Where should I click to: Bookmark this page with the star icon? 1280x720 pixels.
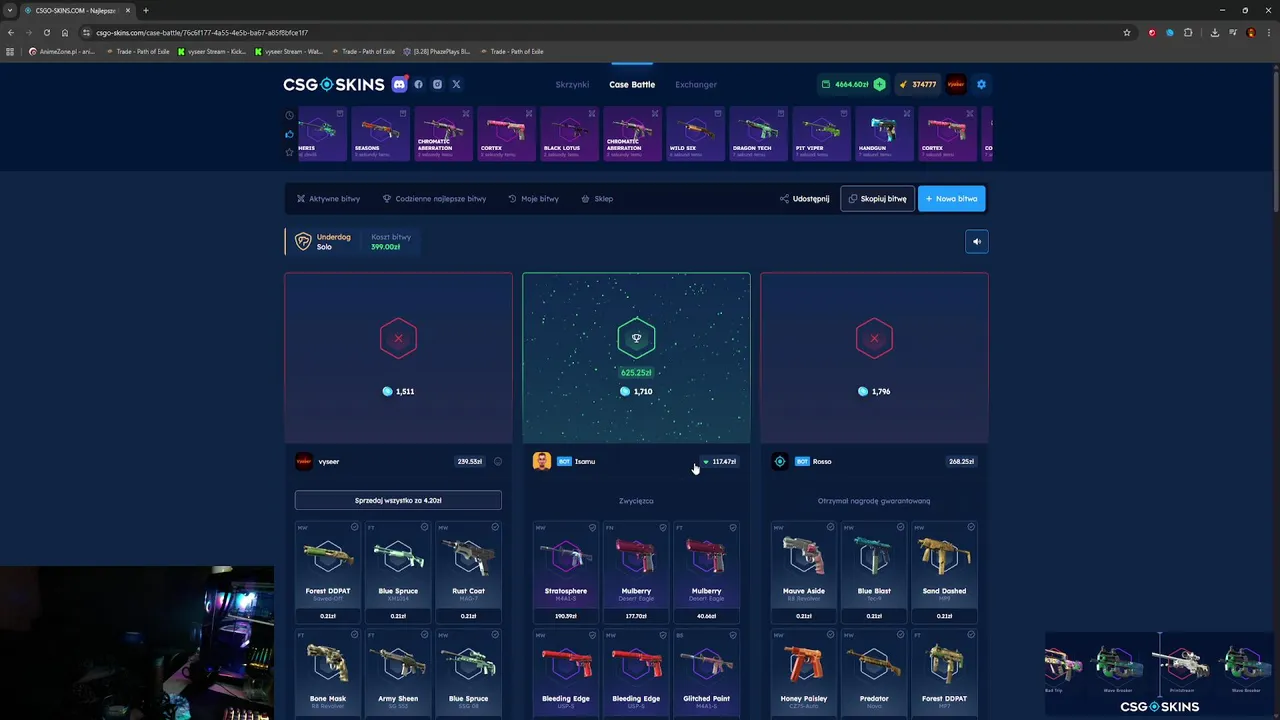pos(1127,32)
